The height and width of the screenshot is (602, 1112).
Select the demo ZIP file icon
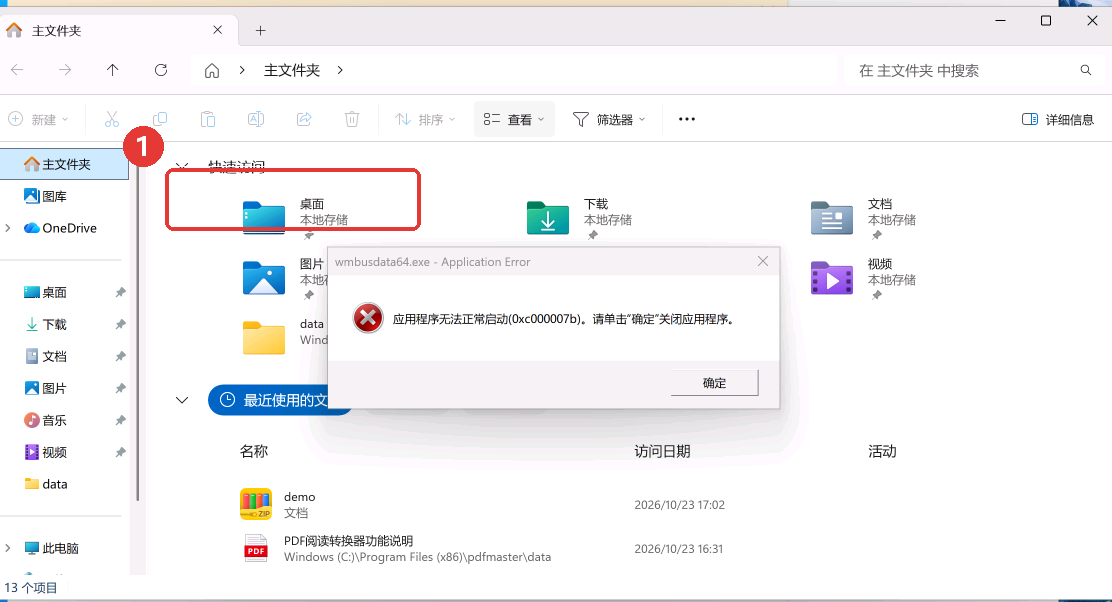pyautogui.click(x=256, y=504)
